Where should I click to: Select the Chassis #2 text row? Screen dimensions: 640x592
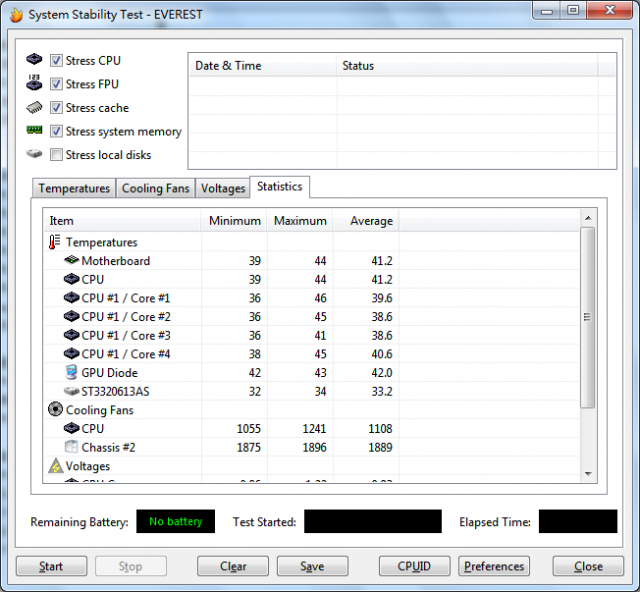tap(108, 447)
